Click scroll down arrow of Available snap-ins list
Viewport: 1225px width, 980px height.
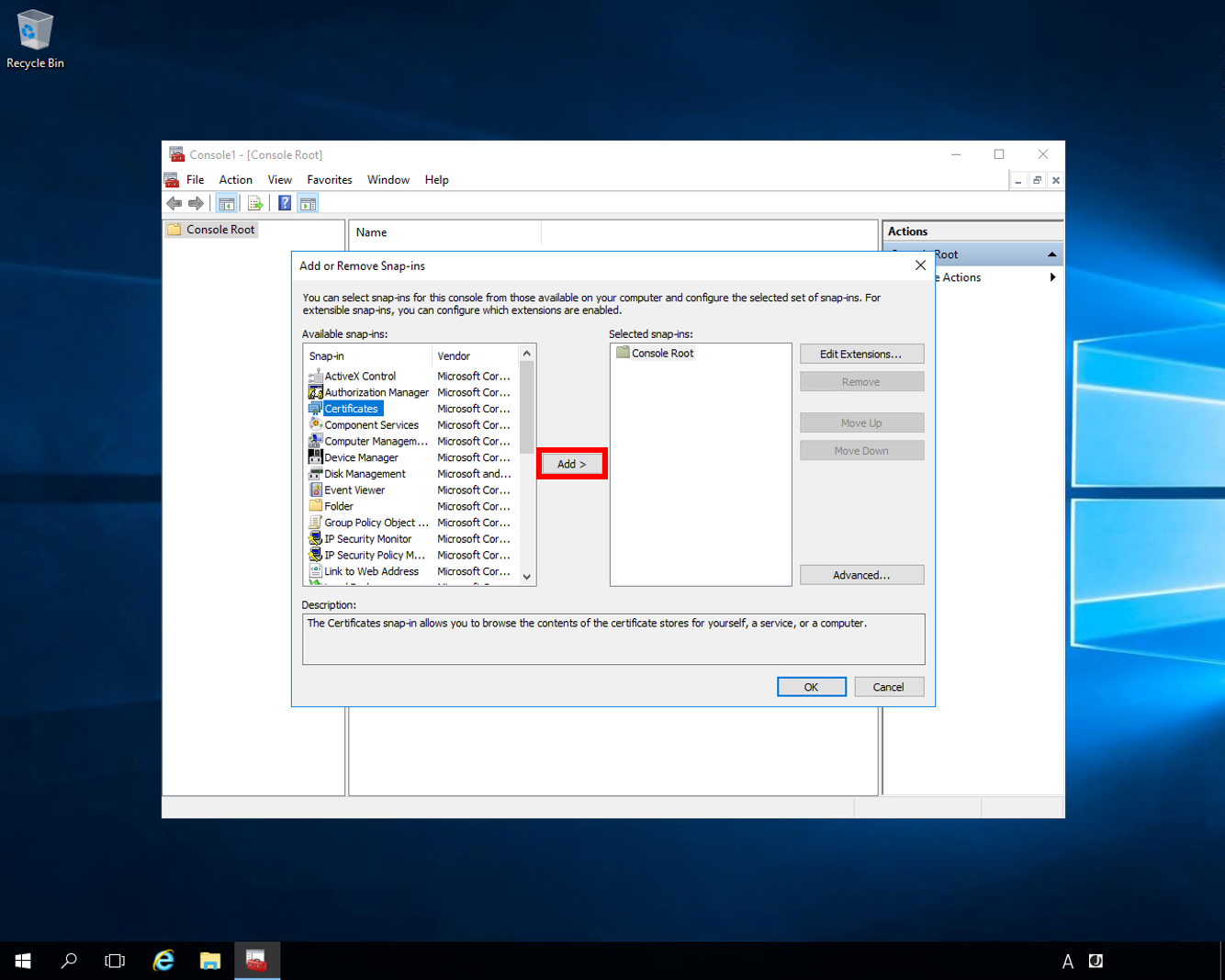tap(527, 577)
